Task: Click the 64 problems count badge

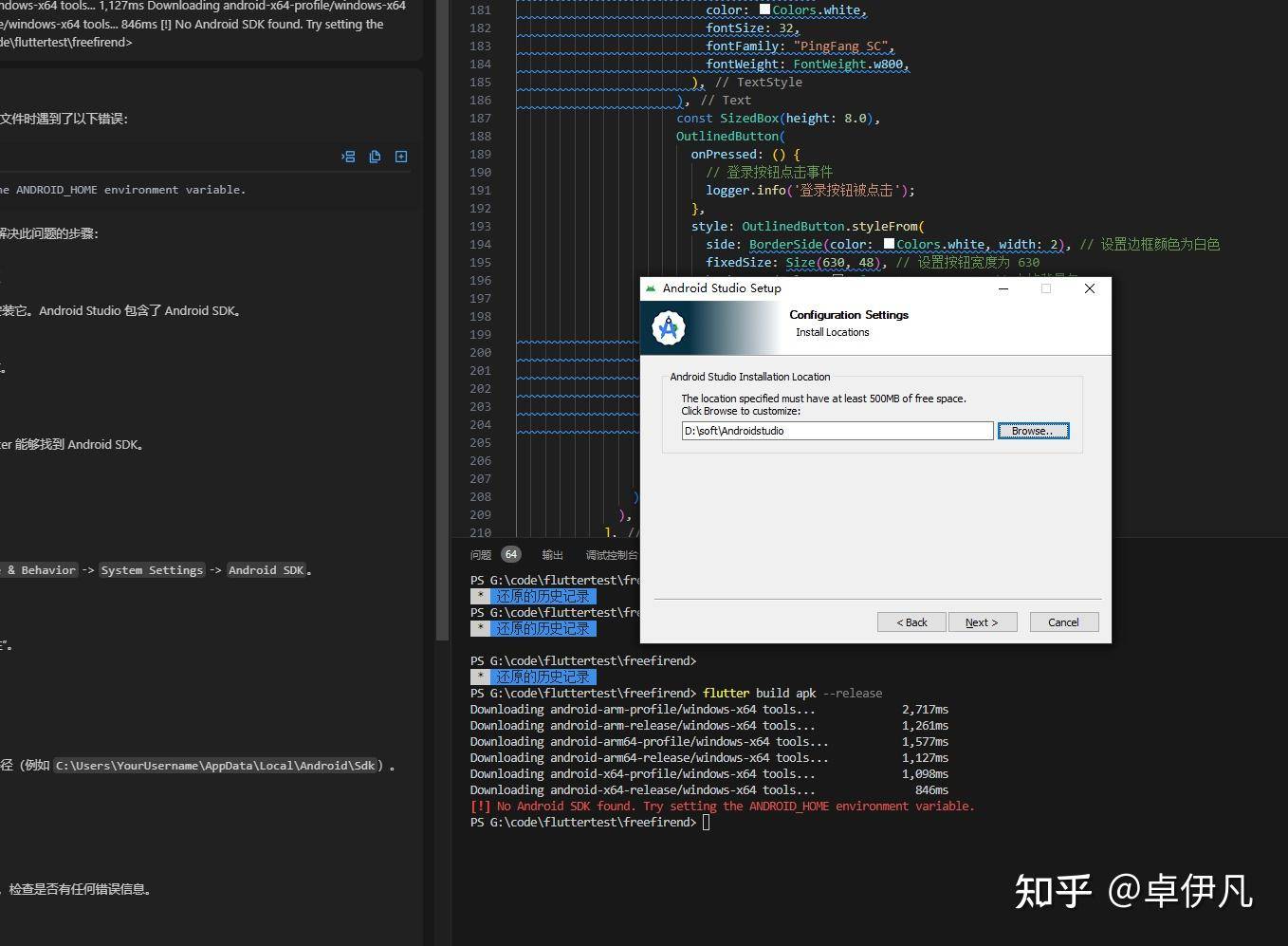Action: 511,554
